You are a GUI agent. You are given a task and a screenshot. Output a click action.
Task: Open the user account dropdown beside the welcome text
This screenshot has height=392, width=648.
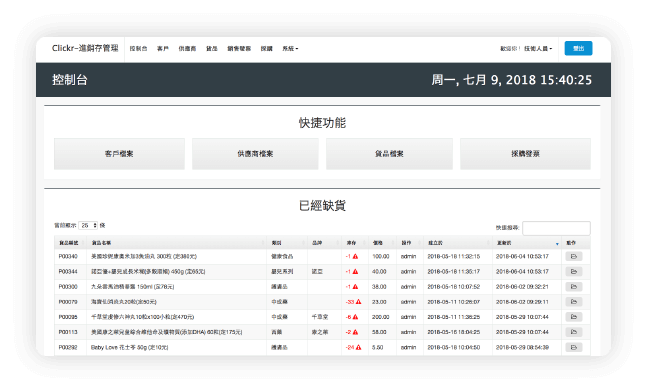(538, 49)
